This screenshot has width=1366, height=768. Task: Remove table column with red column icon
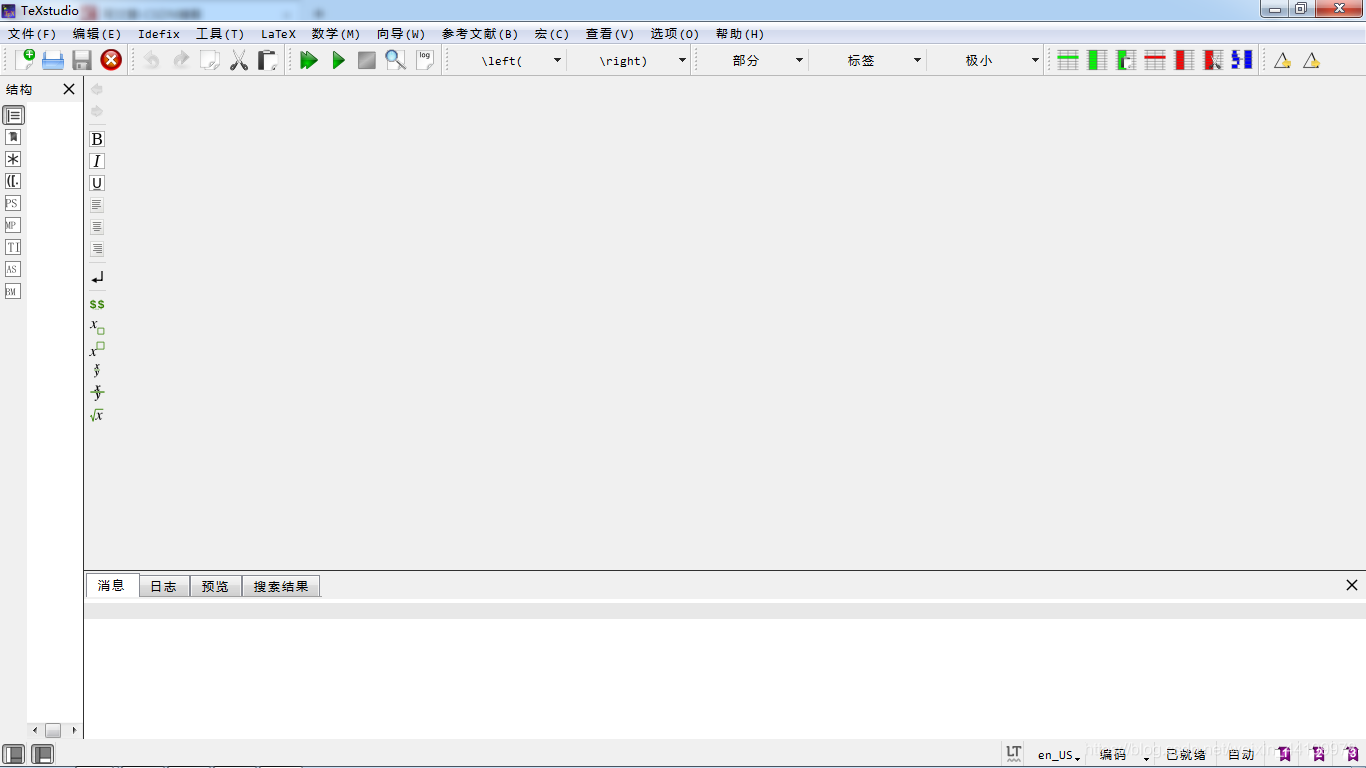pyautogui.click(x=1184, y=60)
